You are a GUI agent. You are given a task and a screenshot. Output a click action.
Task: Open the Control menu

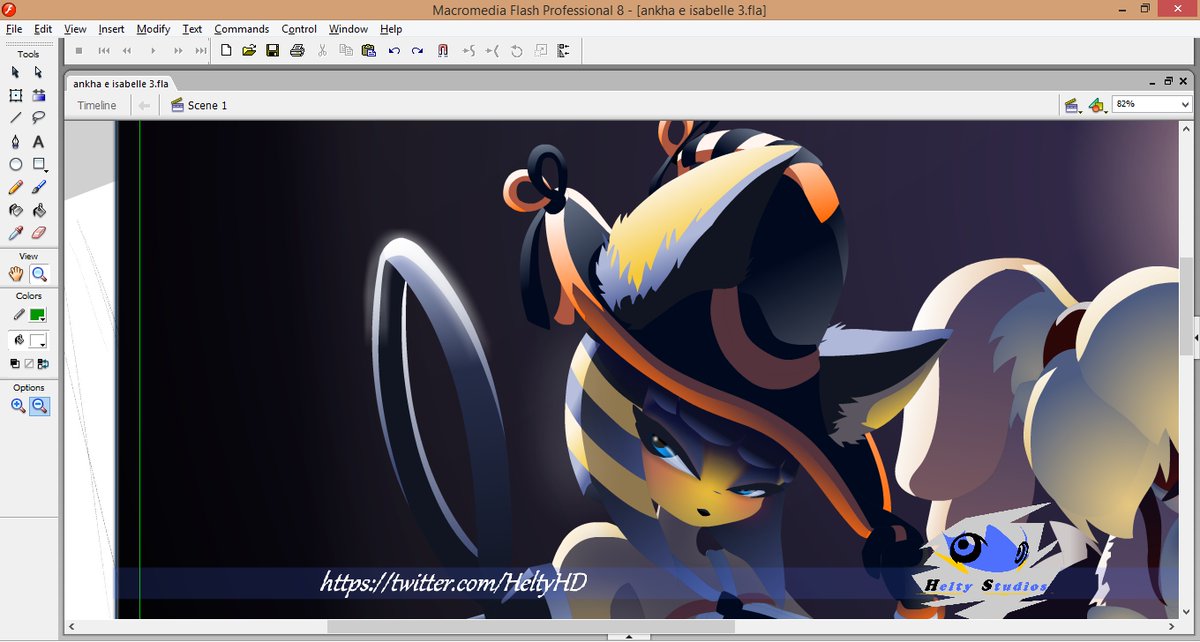(x=299, y=29)
